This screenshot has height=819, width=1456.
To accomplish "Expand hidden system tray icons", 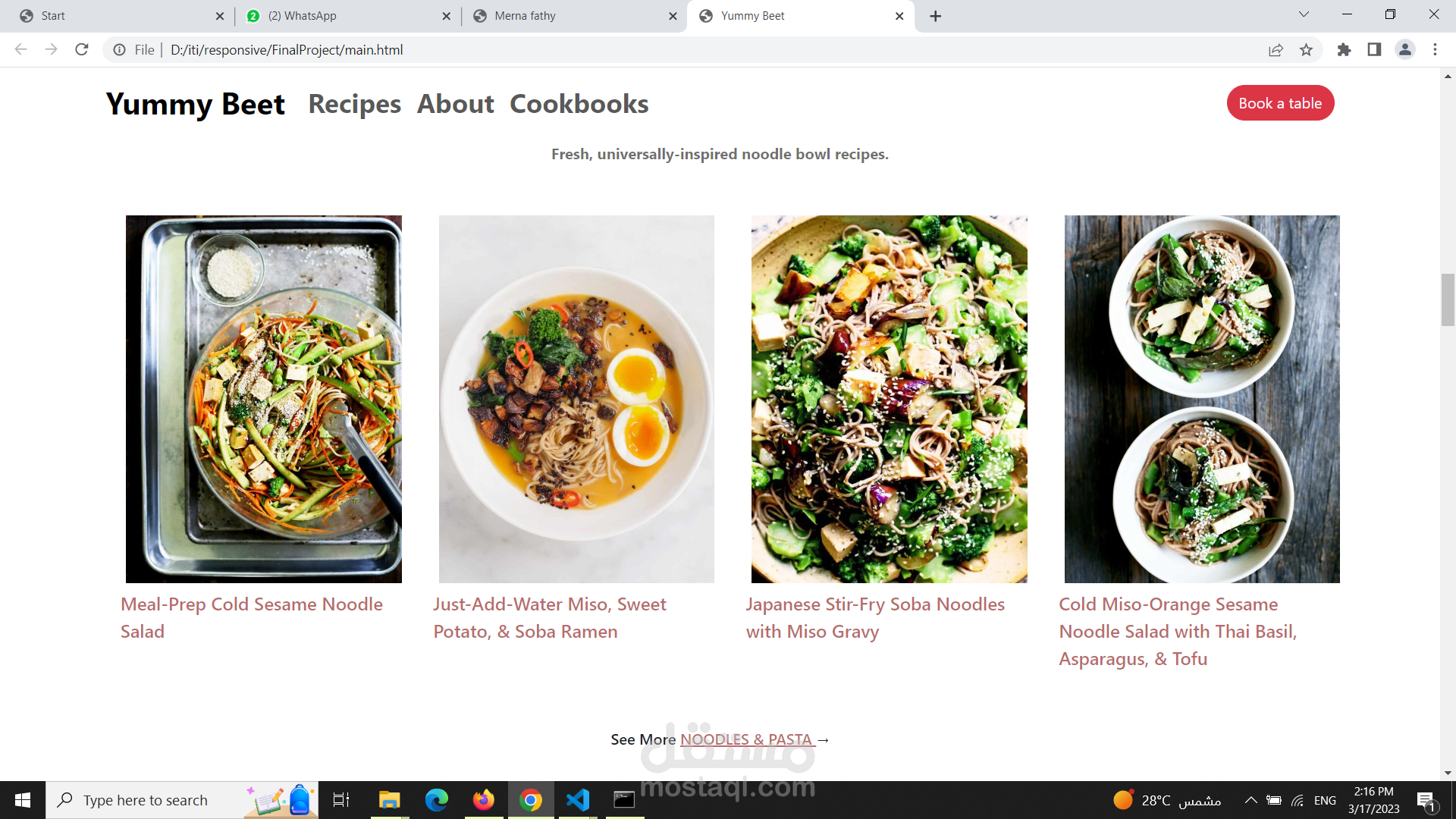I will point(1250,800).
